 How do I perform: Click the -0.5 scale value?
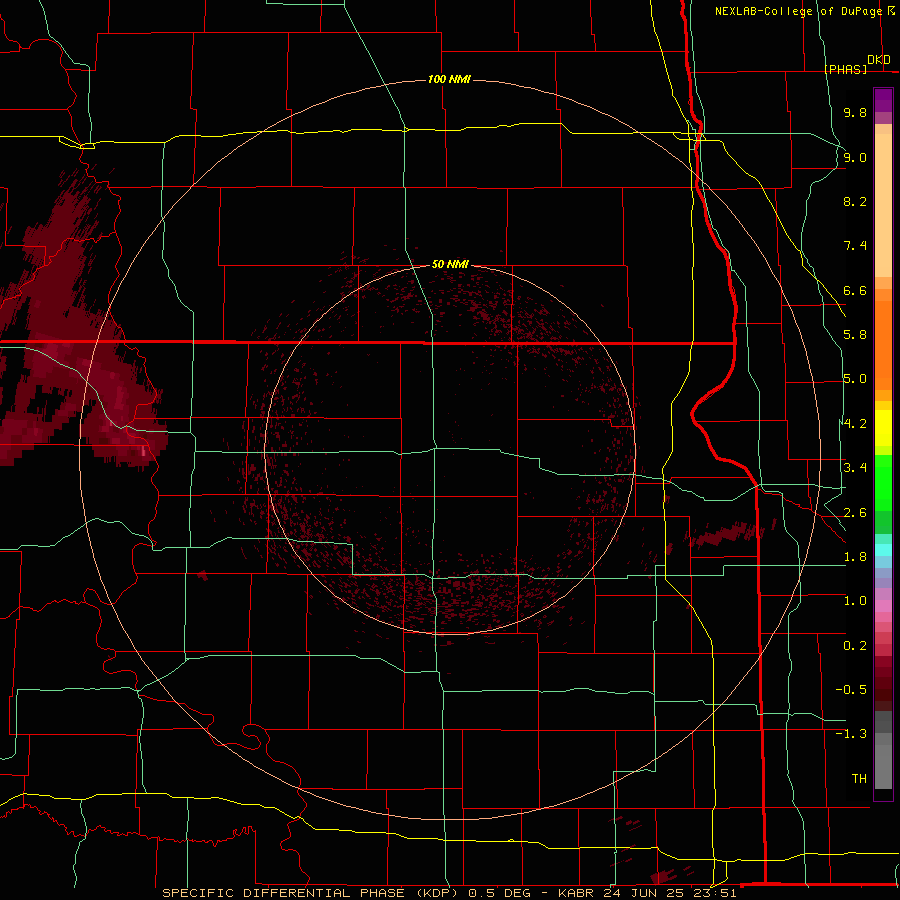(x=851, y=690)
